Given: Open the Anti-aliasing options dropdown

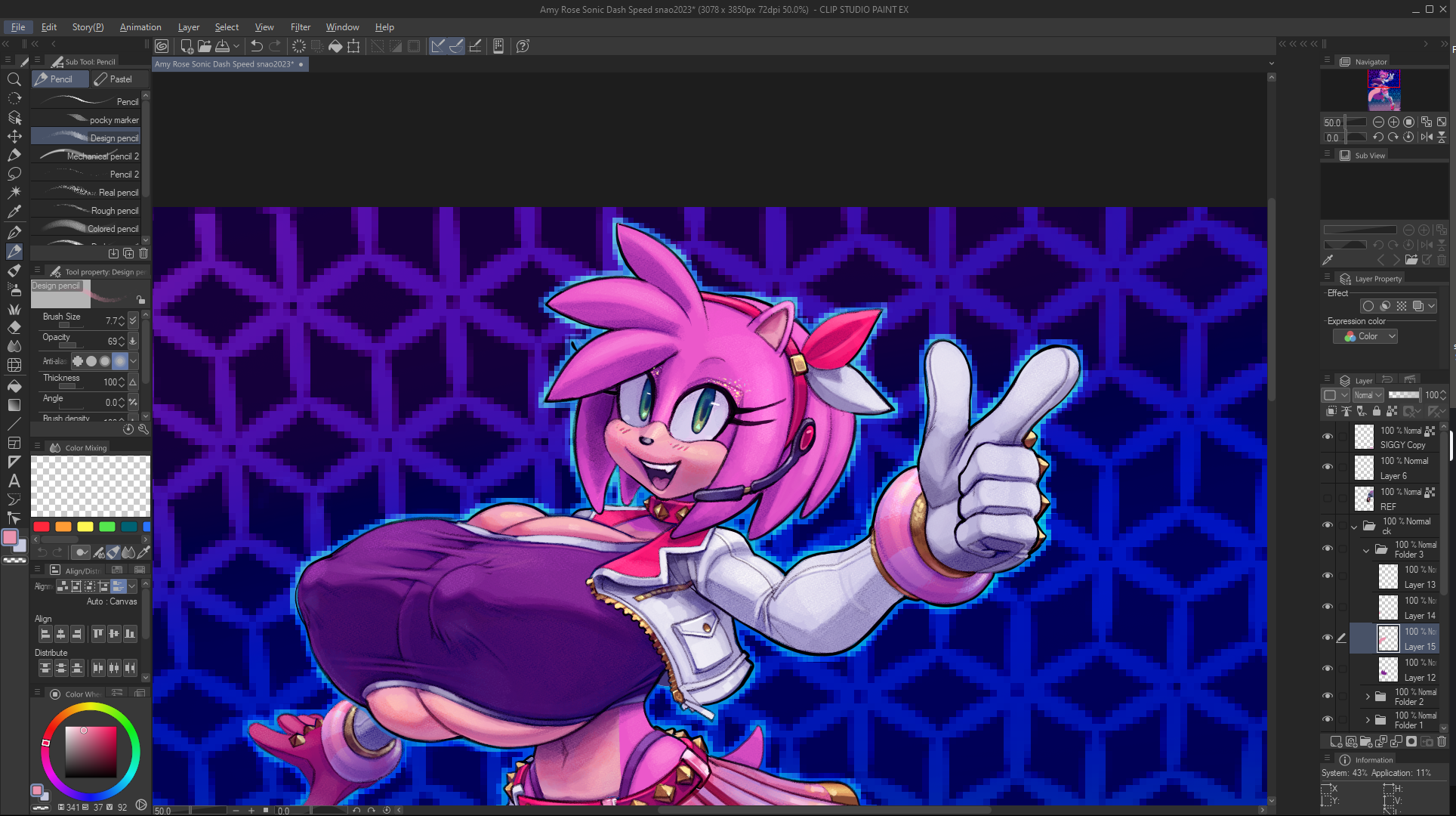Looking at the screenshot, I should pyautogui.click(x=134, y=361).
